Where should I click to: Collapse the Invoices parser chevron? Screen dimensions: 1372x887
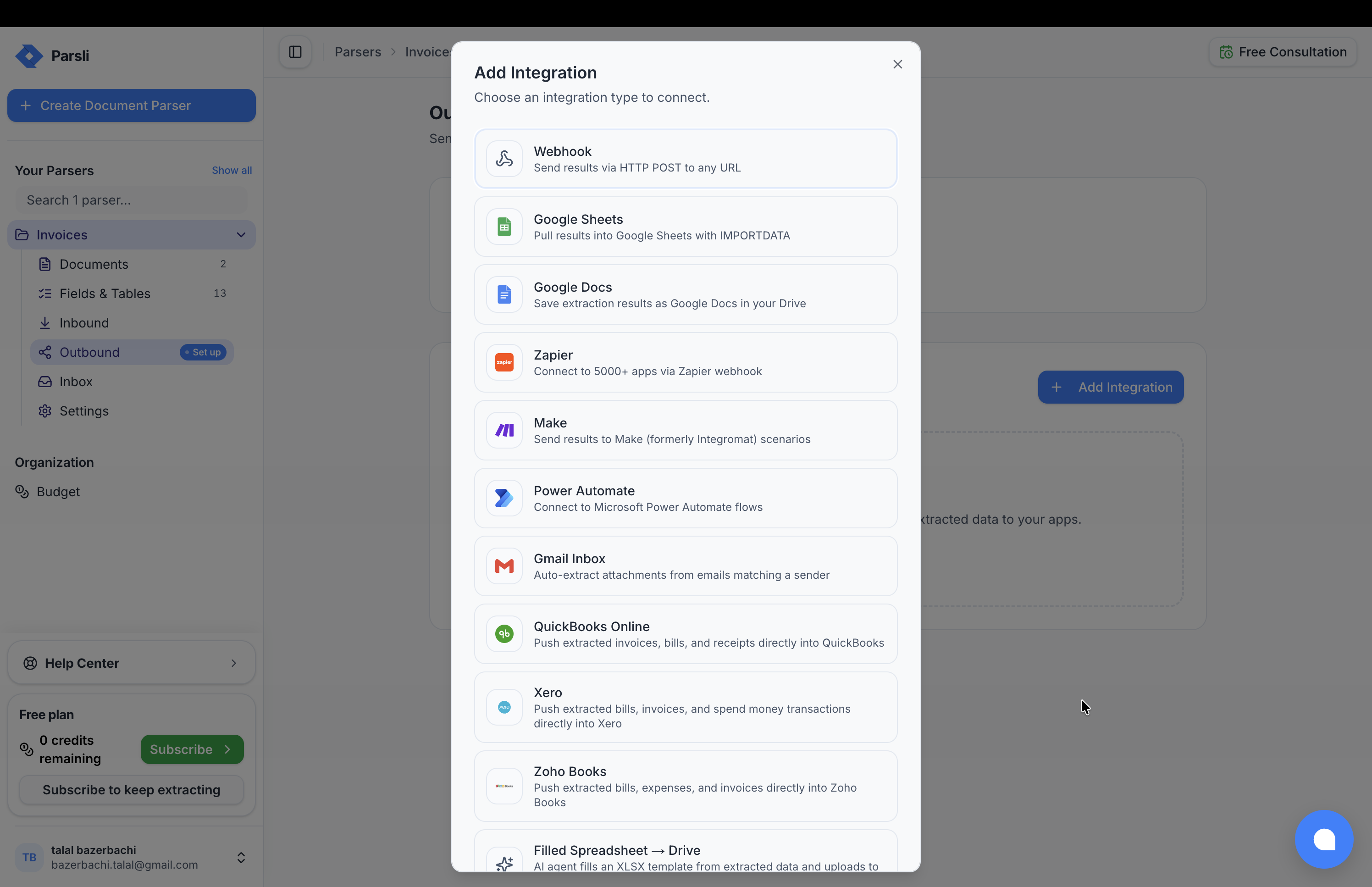tap(241, 234)
